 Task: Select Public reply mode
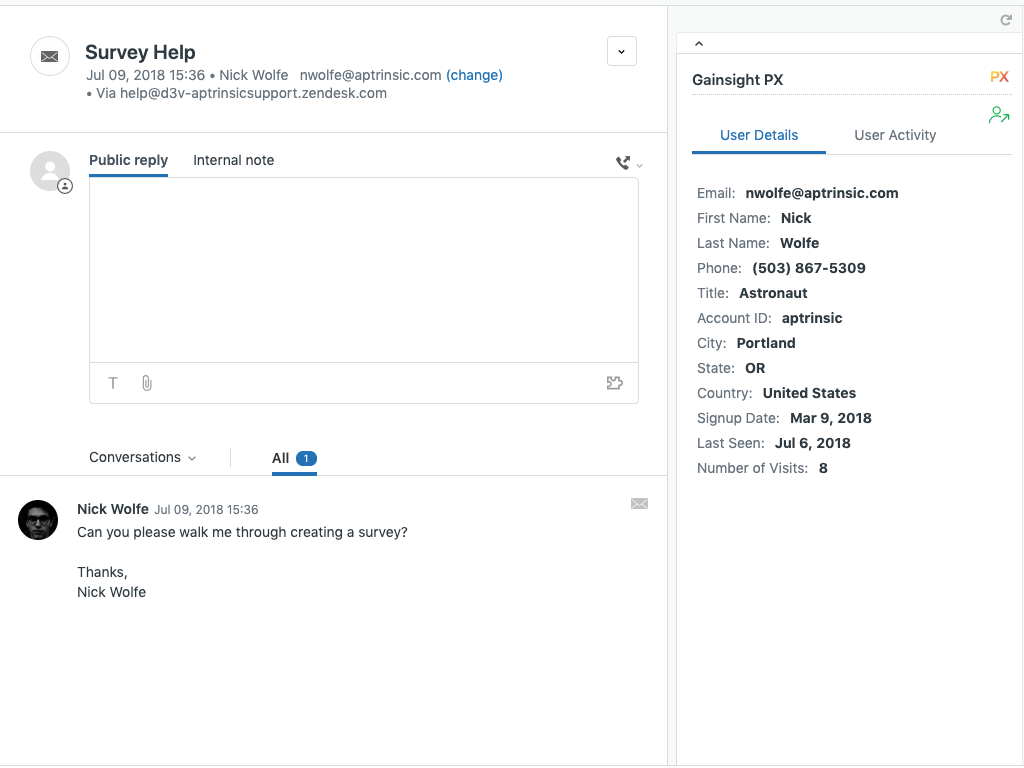(x=128, y=160)
